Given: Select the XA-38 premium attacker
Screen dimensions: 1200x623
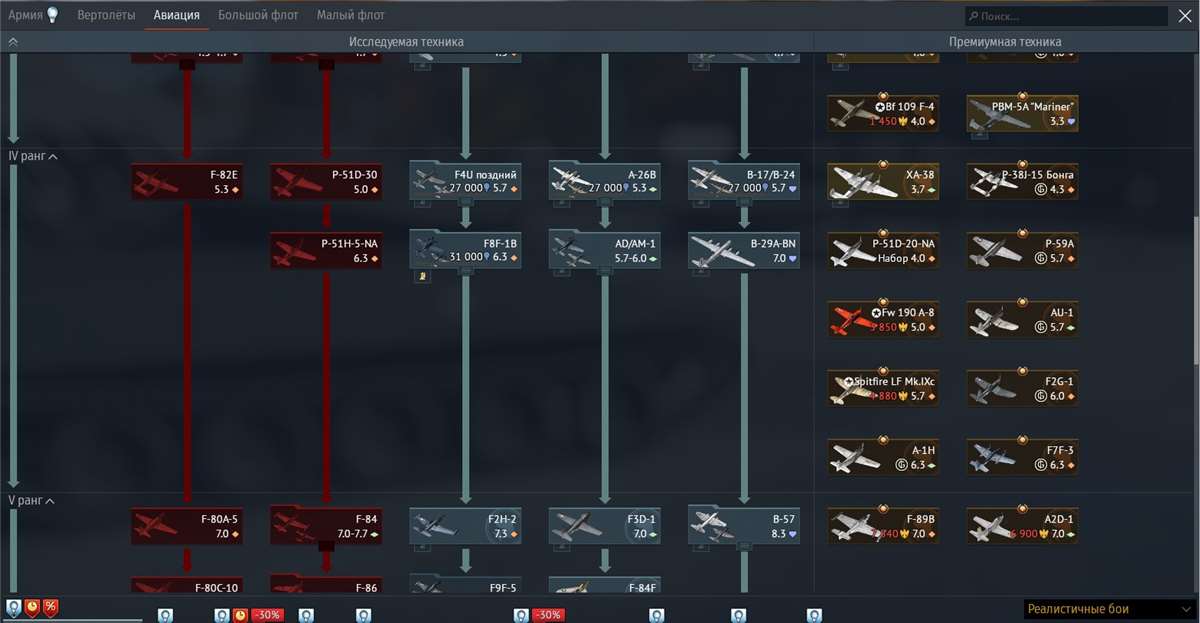Looking at the screenshot, I should pos(883,181).
